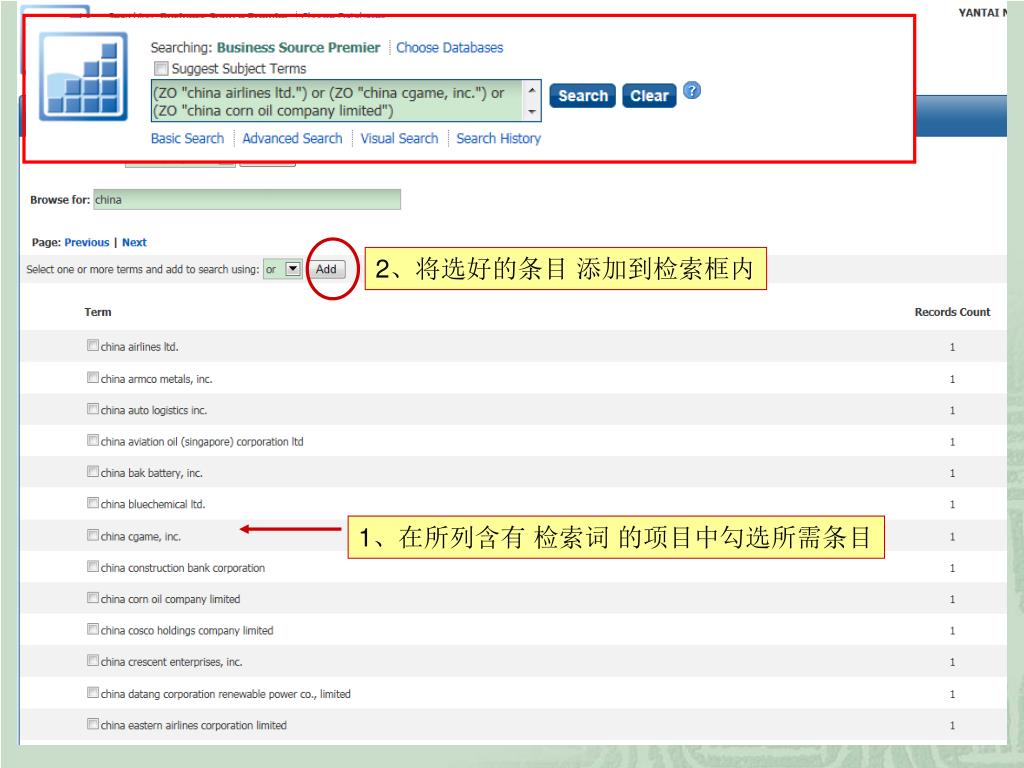
Task: Tick china bak battery, inc. checkbox
Action: (x=93, y=472)
